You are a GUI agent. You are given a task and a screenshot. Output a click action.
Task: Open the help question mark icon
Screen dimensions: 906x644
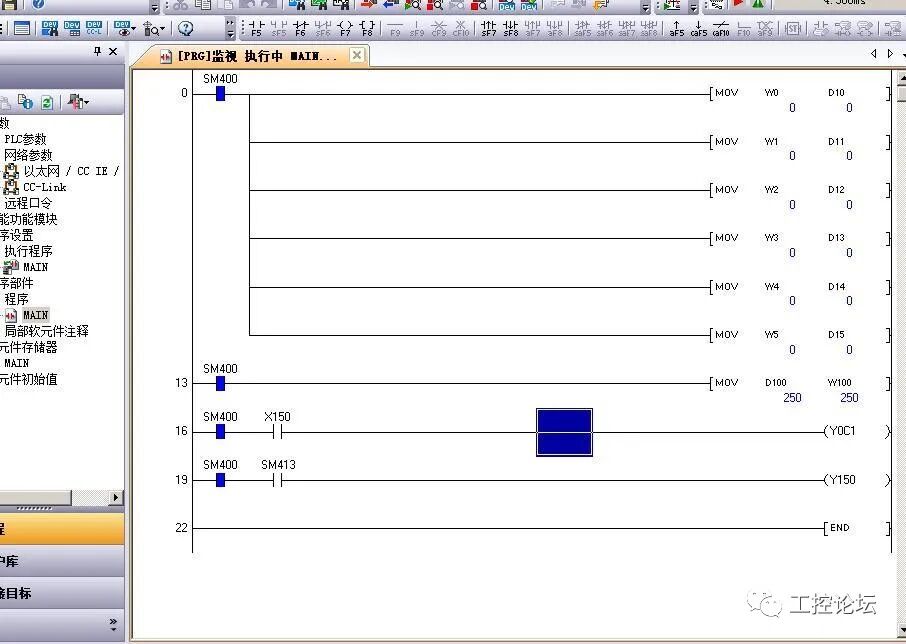[x=185, y=28]
